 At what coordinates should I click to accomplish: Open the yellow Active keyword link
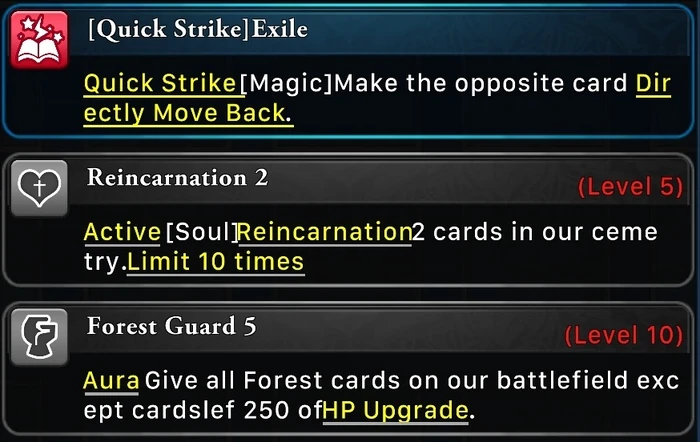click(x=122, y=232)
